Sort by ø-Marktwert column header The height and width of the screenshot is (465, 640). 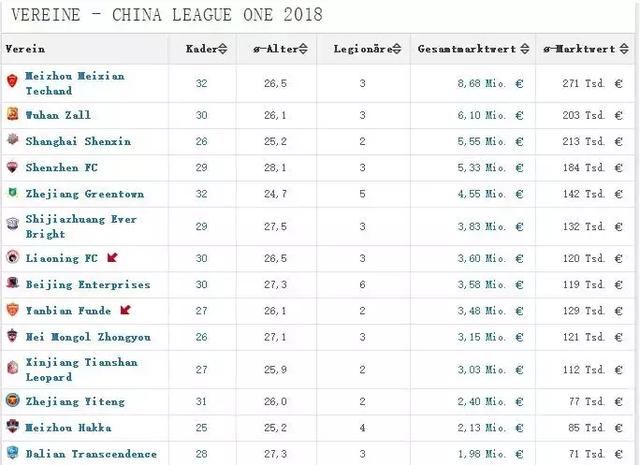(x=583, y=48)
